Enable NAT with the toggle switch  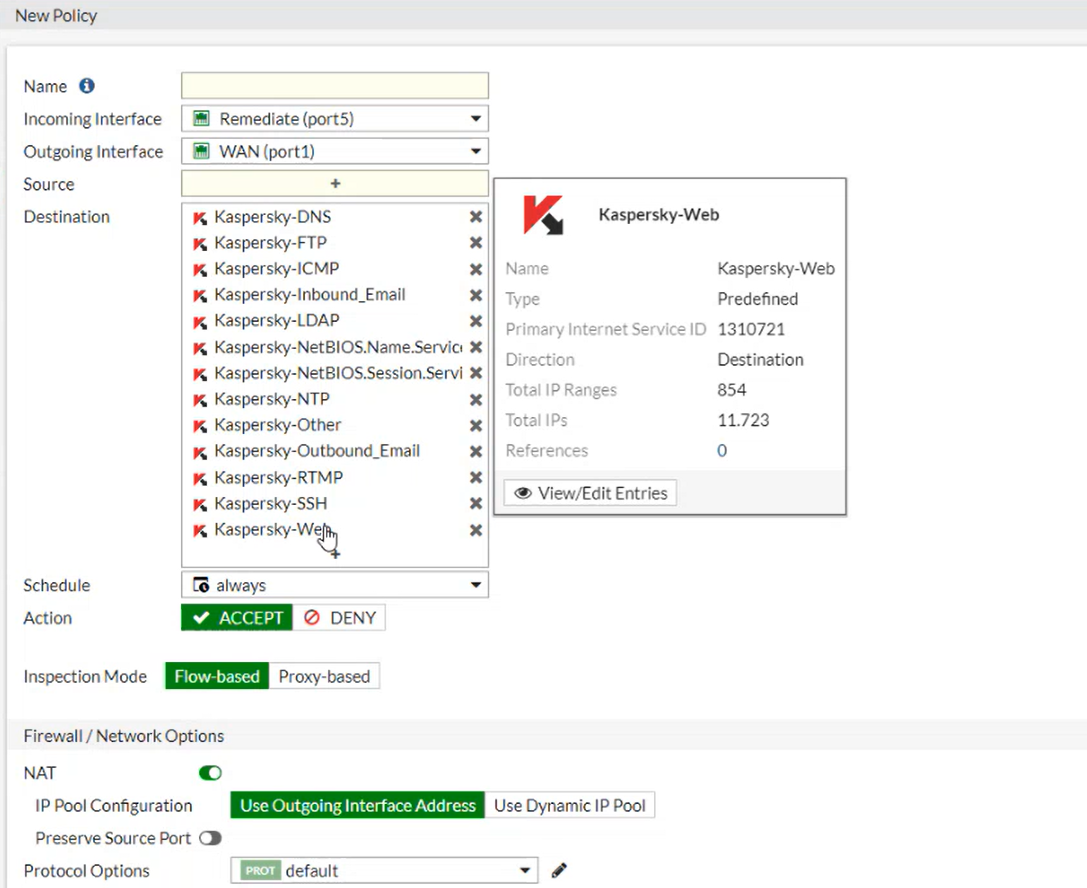(209, 772)
